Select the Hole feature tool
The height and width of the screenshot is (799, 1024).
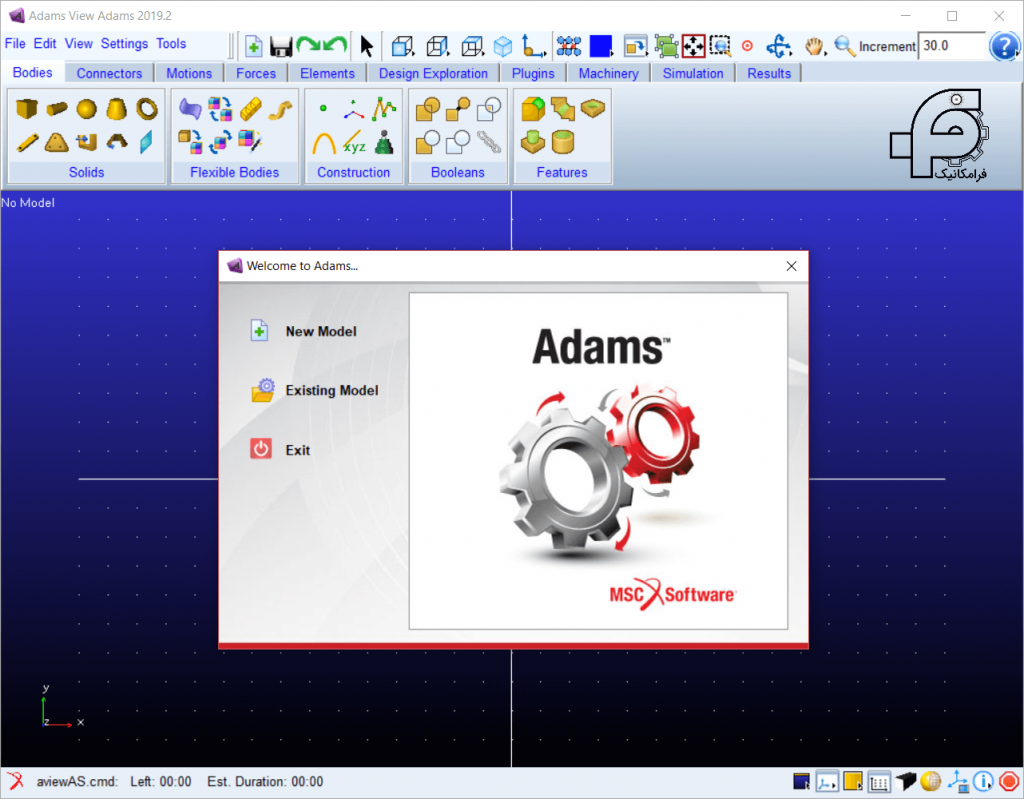pos(593,108)
